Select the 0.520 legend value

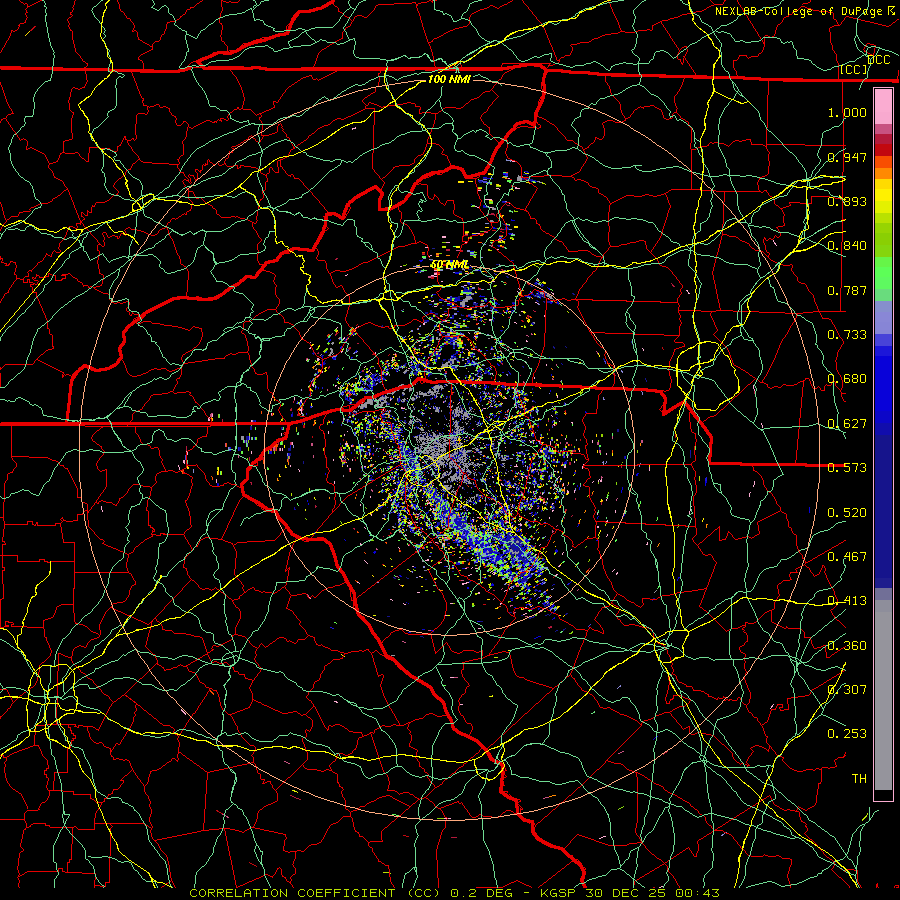coord(847,513)
